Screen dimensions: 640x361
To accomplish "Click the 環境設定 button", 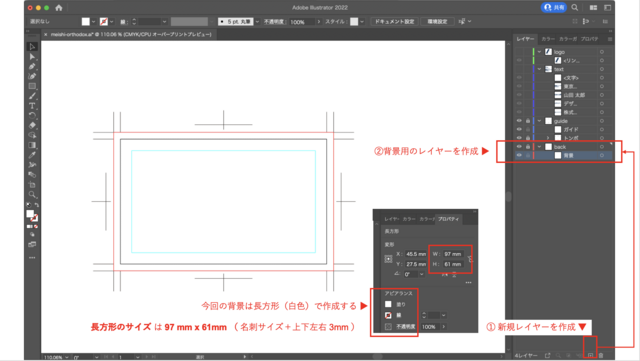I will pyautogui.click(x=438, y=21).
